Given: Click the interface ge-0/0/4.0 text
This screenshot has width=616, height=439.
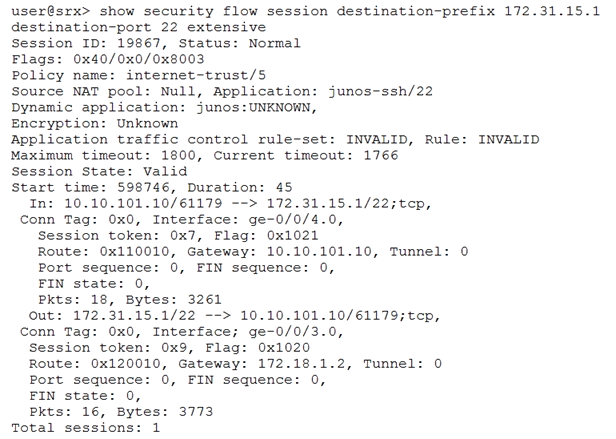Looking at the screenshot, I should 293,219.
